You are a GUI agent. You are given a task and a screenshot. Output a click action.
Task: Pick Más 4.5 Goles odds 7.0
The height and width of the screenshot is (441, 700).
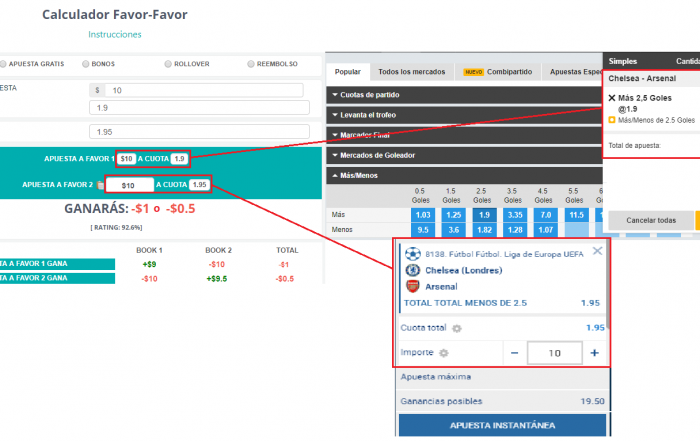click(546, 215)
